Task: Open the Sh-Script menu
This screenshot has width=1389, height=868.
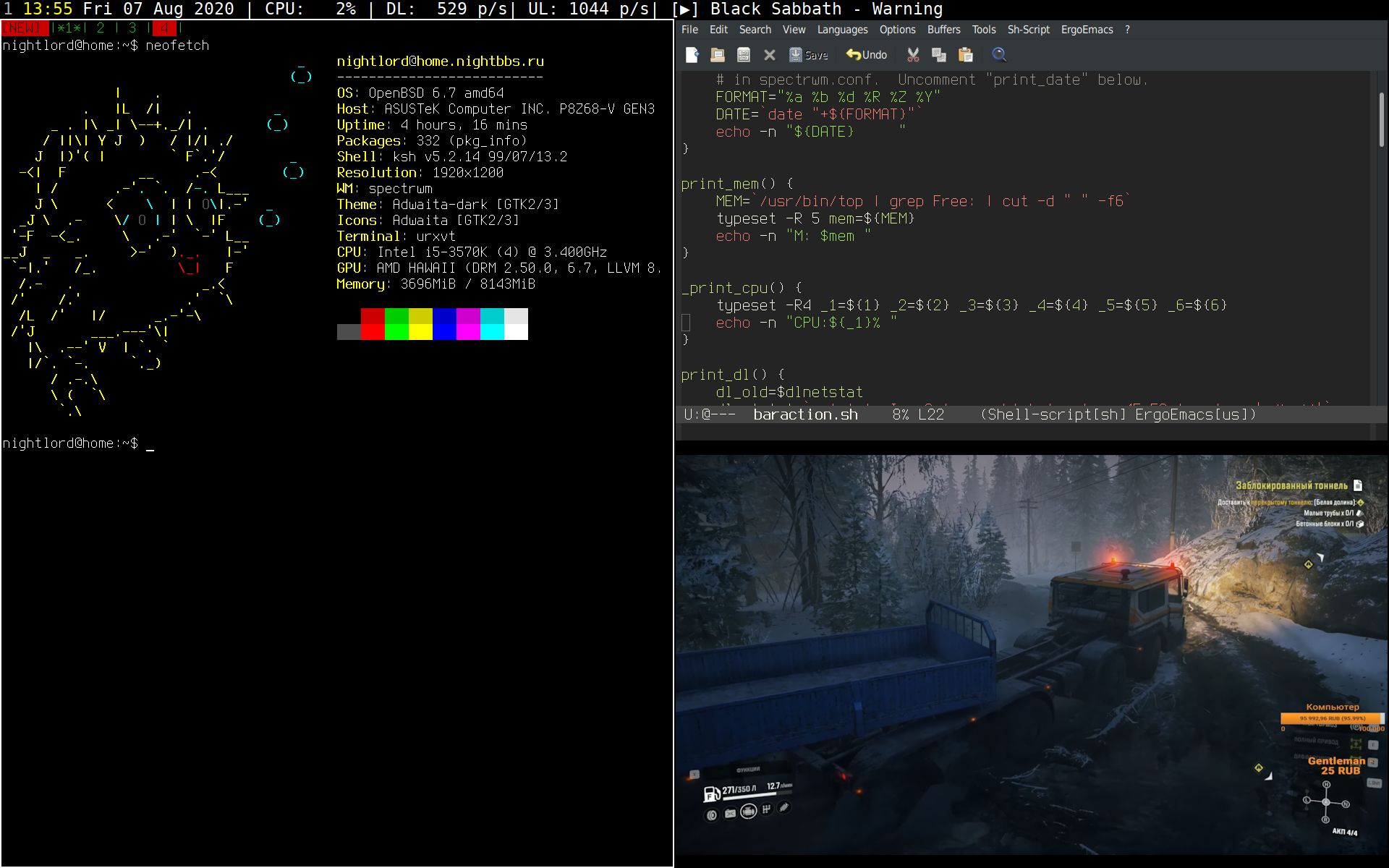Action: (1028, 30)
